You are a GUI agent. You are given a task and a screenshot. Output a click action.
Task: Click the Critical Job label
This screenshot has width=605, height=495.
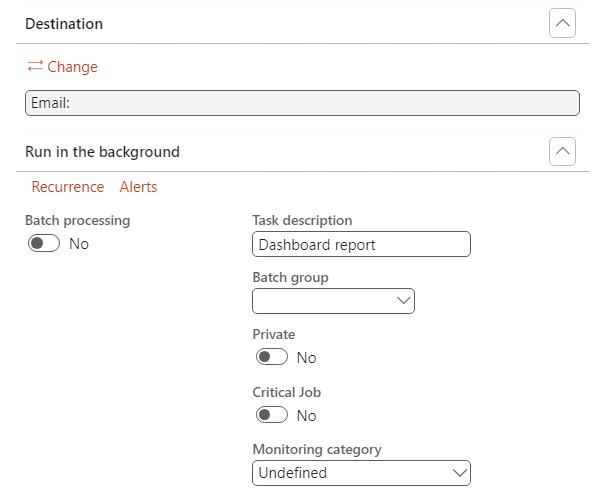click(x=287, y=392)
